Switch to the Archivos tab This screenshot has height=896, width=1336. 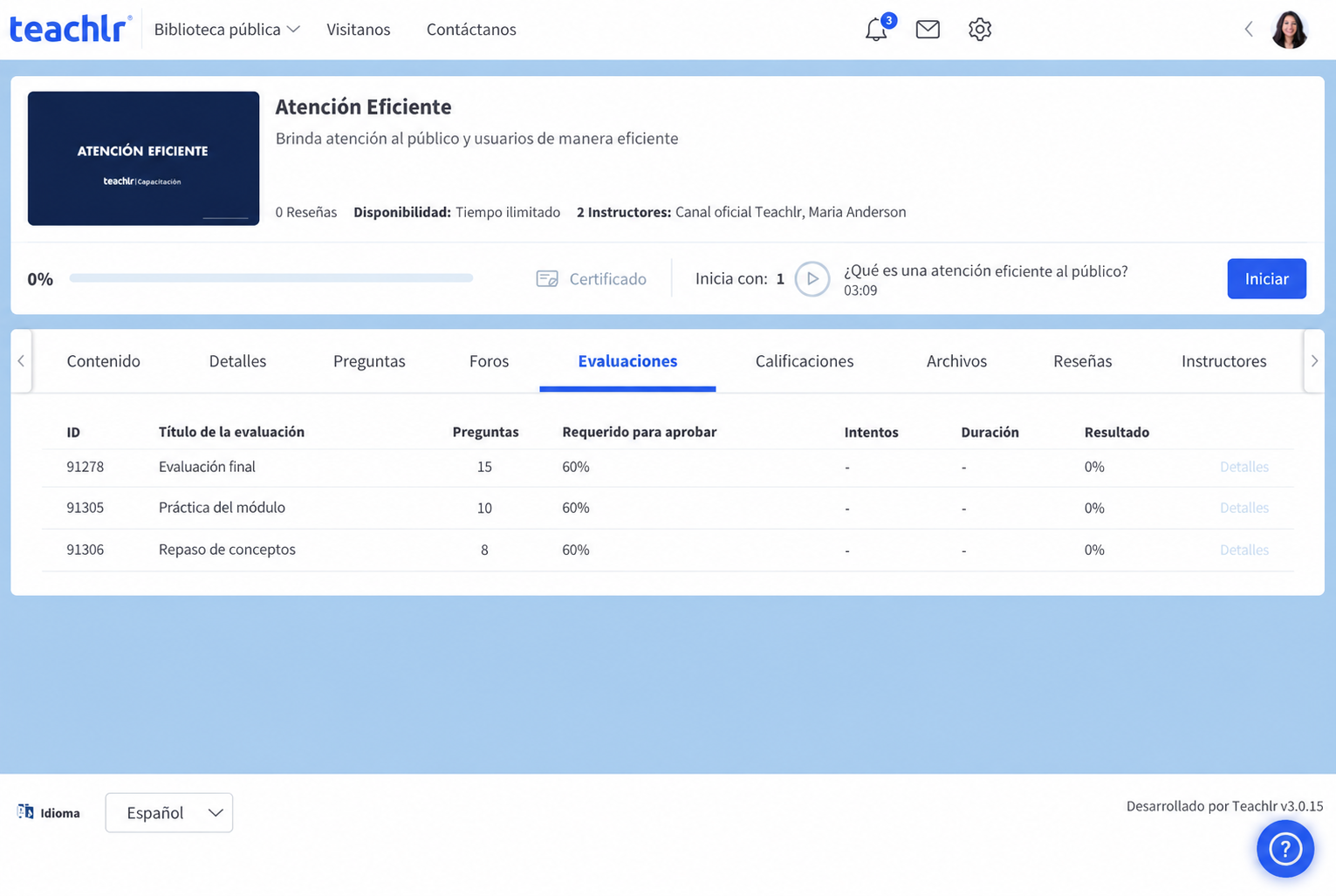point(956,361)
